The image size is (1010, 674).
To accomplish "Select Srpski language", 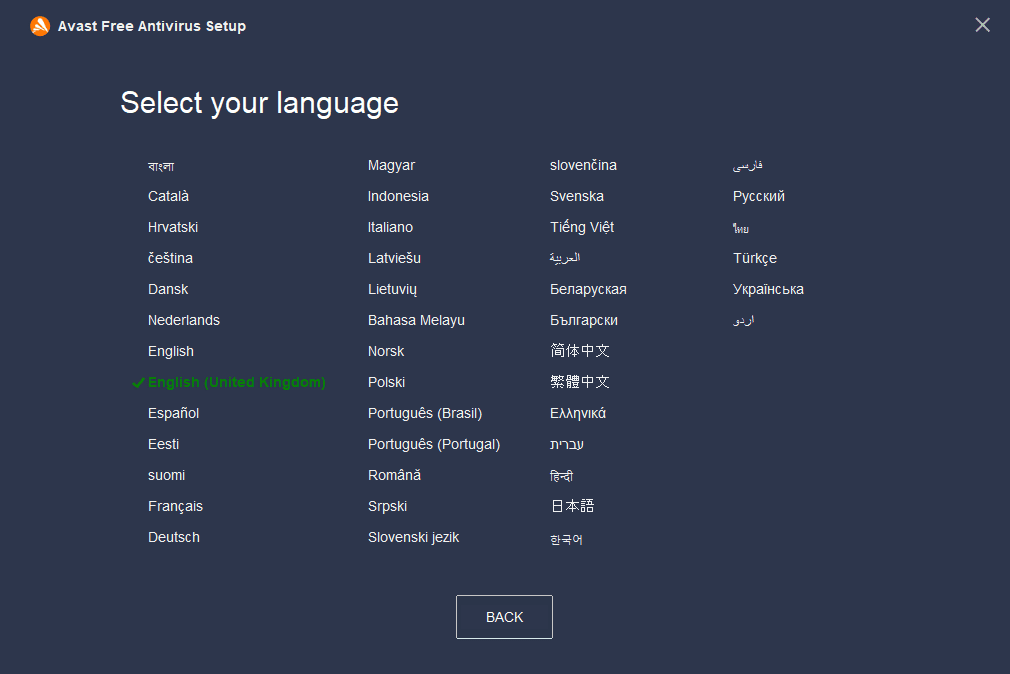I will [387, 506].
